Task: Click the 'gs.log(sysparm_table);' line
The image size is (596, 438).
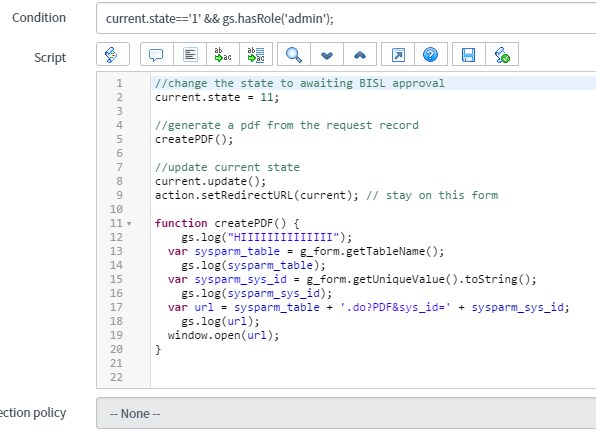Action: 253,265
